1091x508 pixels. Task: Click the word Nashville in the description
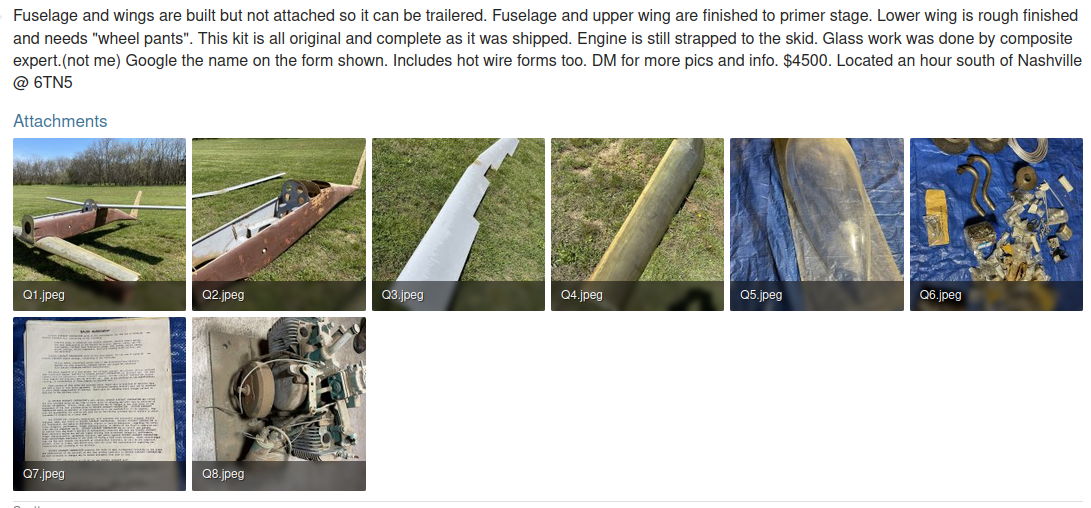pos(1046,61)
